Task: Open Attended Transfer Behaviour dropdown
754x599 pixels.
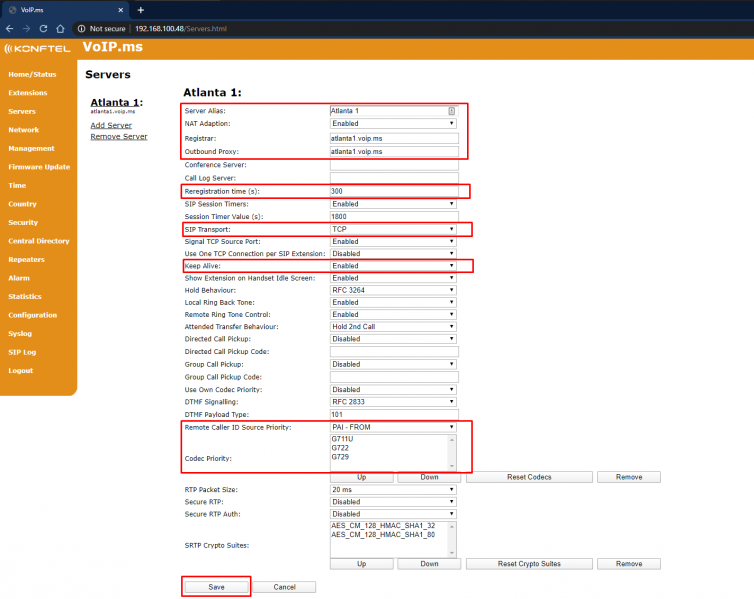Action: pyautogui.click(x=393, y=326)
